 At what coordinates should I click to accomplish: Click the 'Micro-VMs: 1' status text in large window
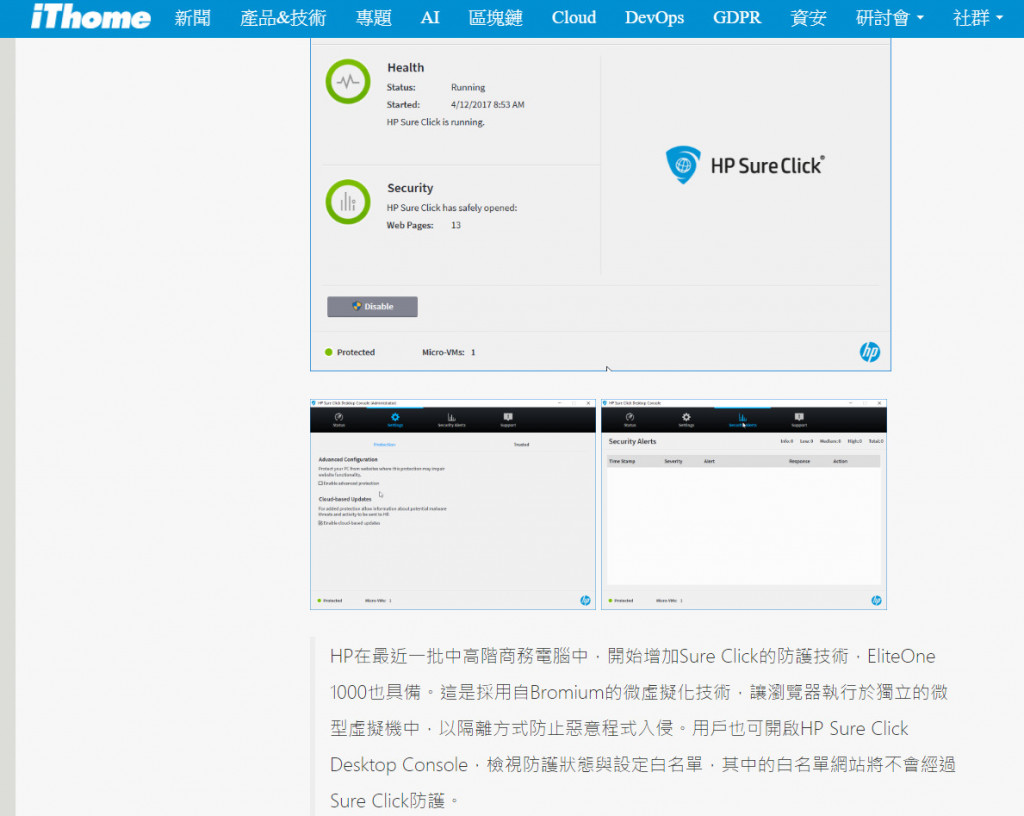(449, 352)
